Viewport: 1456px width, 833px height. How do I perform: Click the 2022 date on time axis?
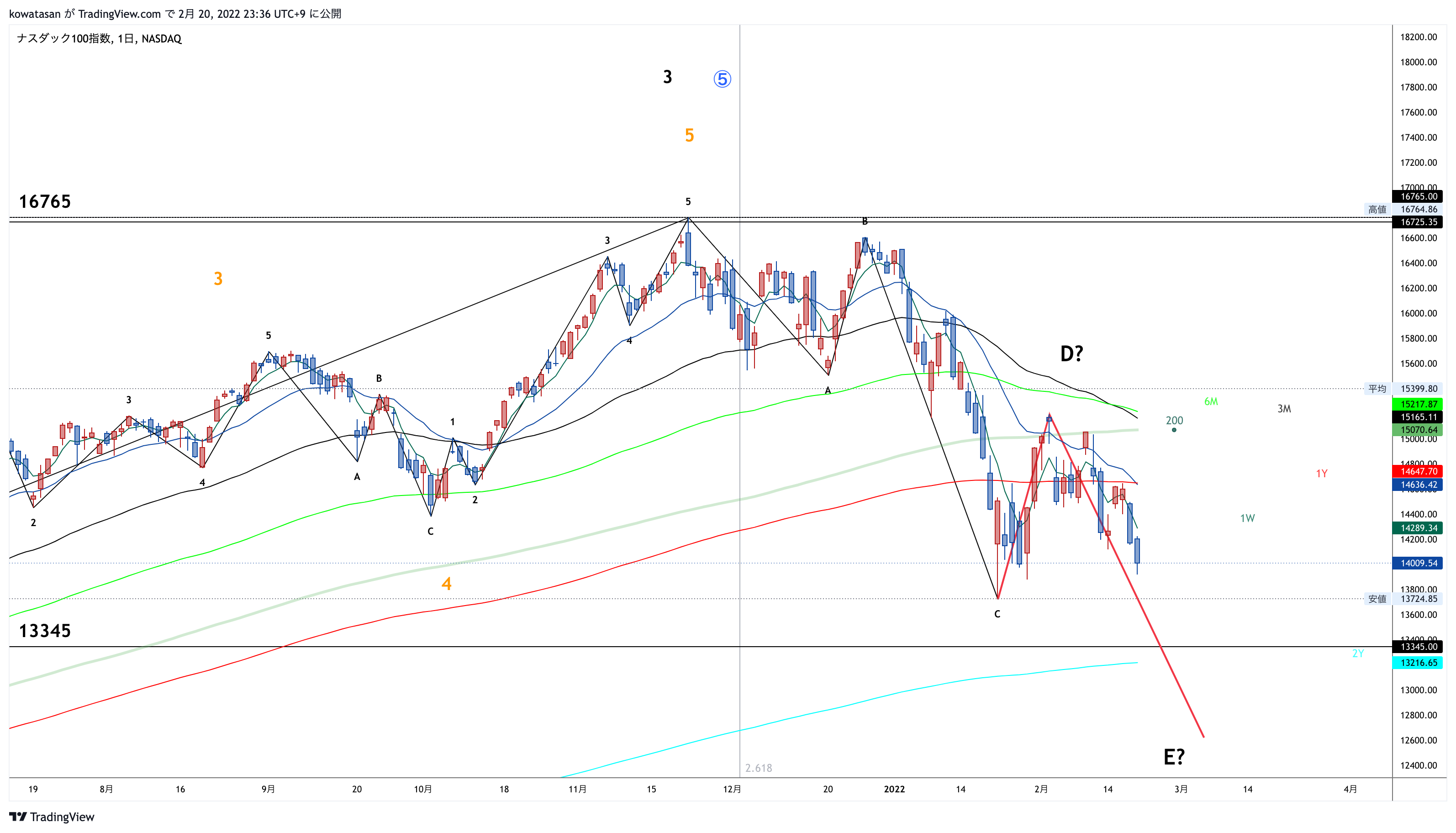[894, 789]
